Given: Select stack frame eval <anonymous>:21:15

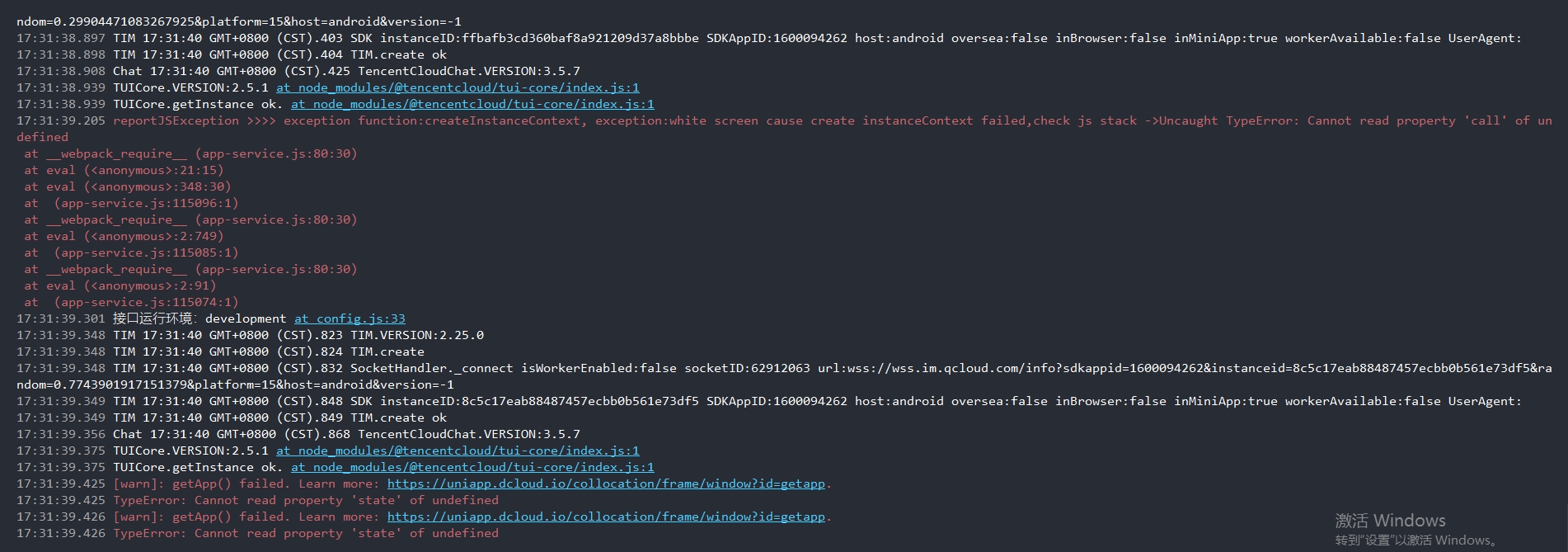Looking at the screenshot, I should (x=120, y=170).
